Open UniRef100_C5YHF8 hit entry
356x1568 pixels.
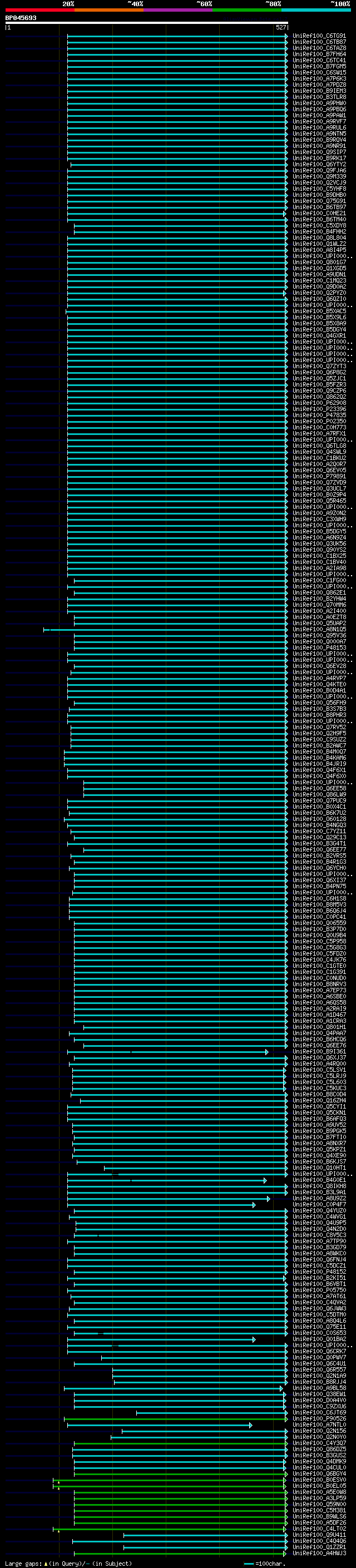pos(319,189)
